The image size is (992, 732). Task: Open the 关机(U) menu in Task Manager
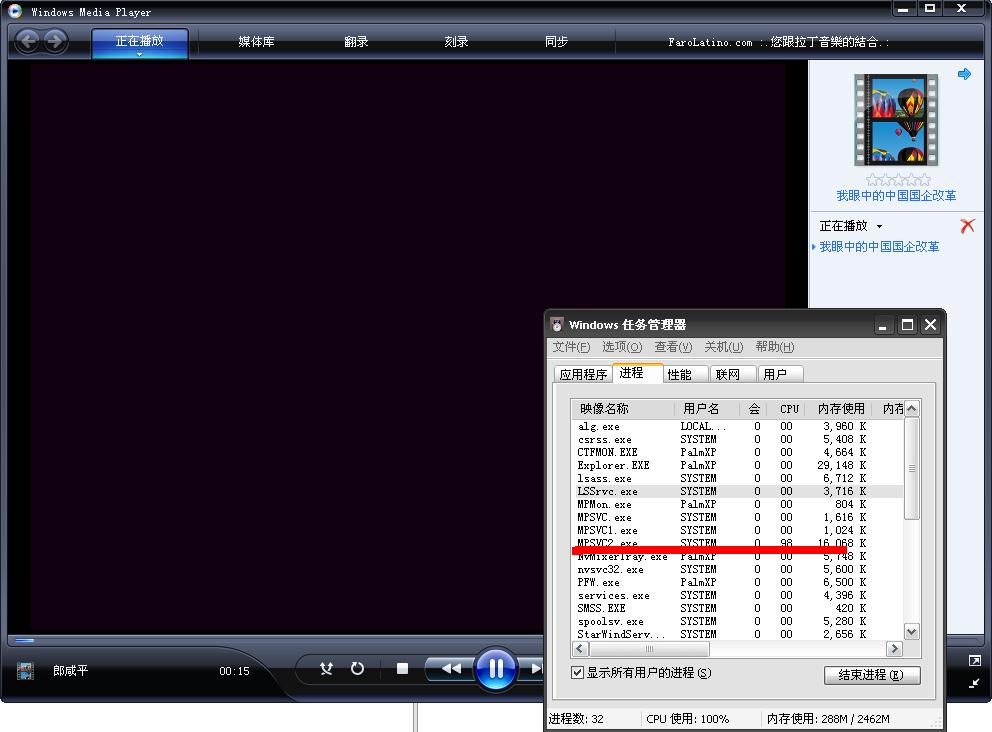724,347
